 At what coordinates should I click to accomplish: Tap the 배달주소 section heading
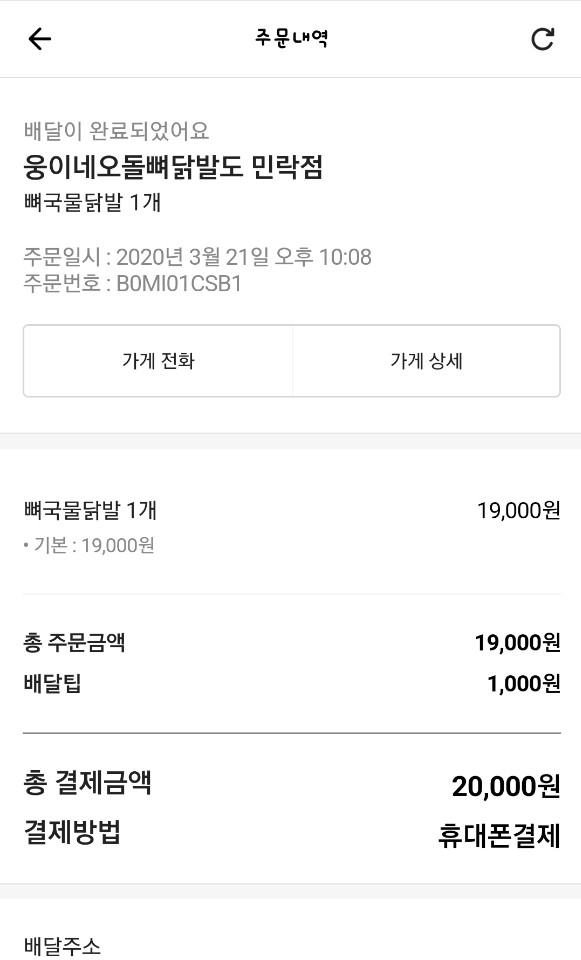(62, 947)
